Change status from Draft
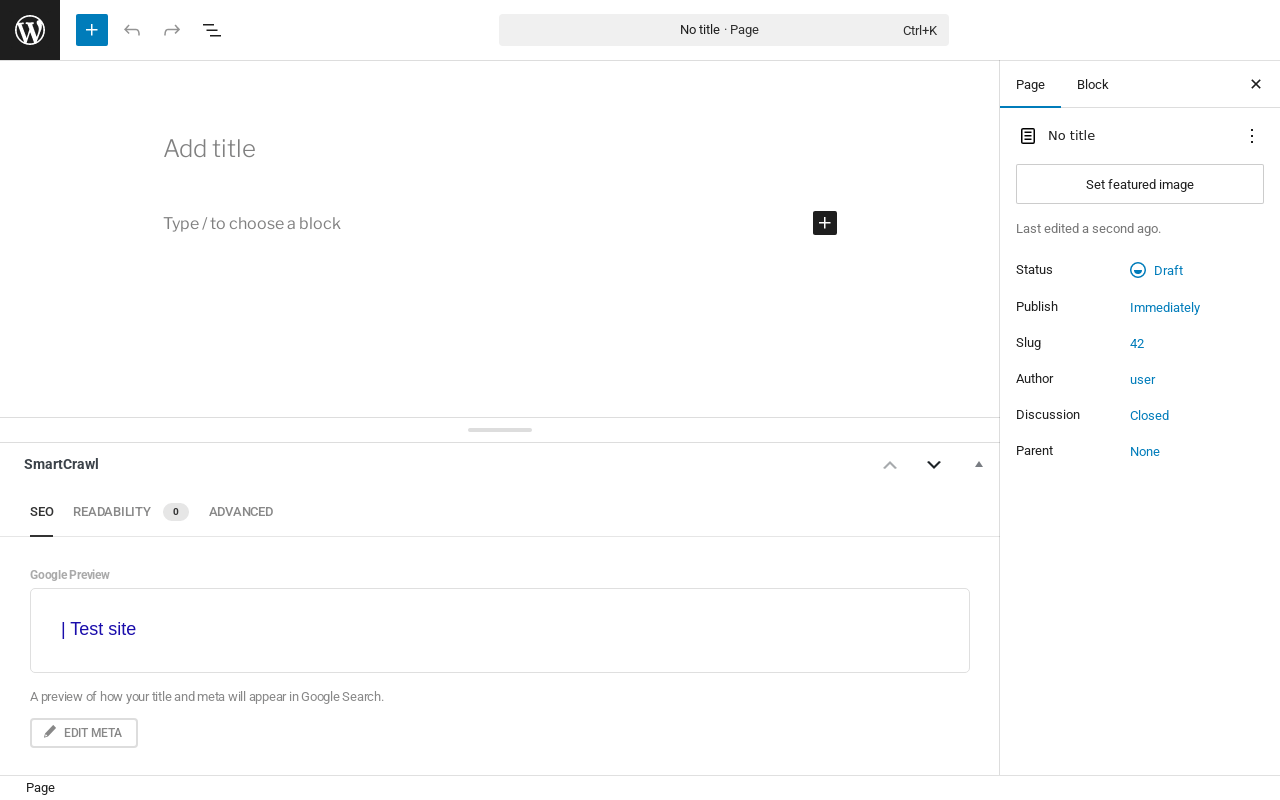 pyautogui.click(x=1157, y=270)
